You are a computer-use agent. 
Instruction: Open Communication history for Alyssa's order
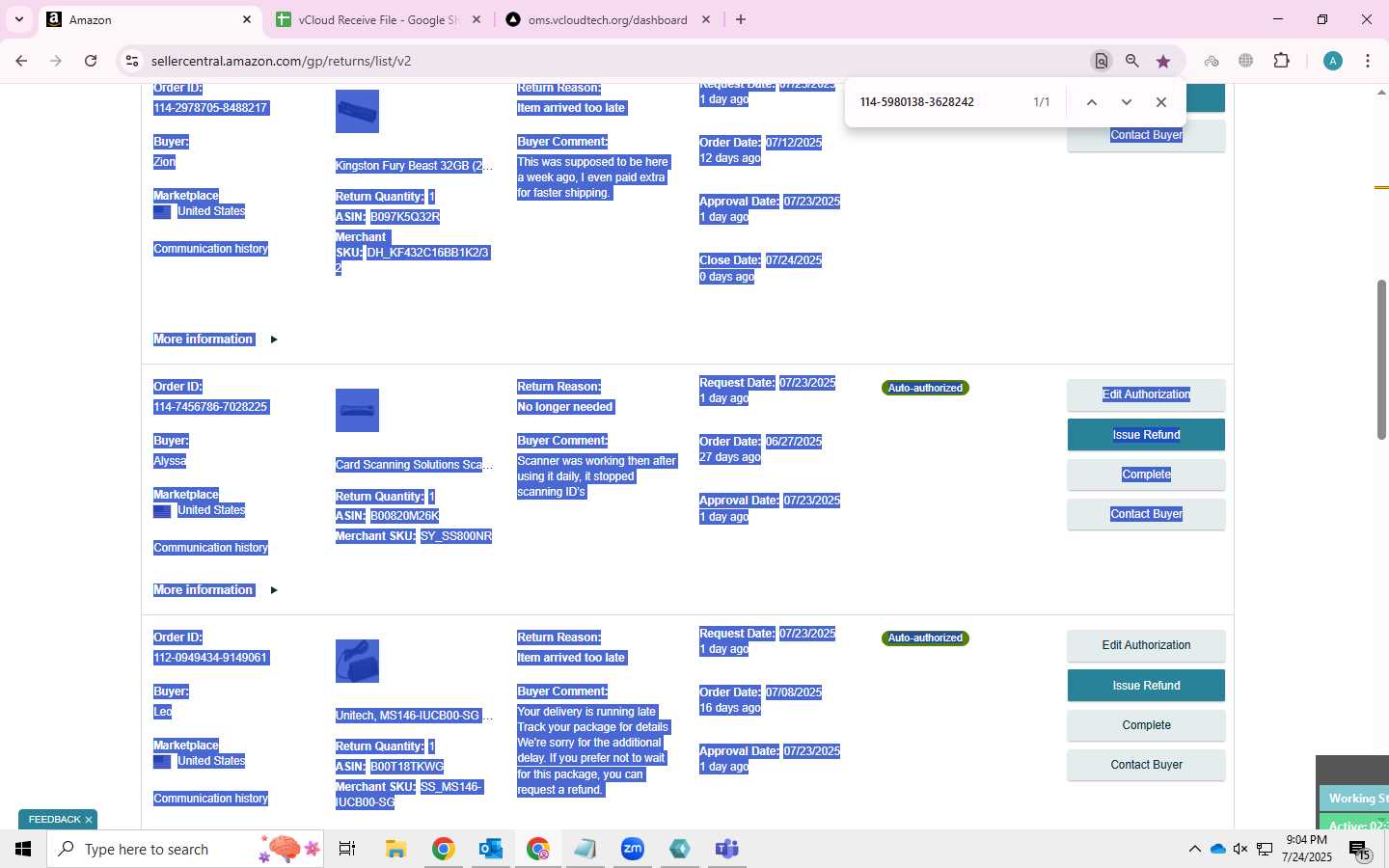point(210,548)
